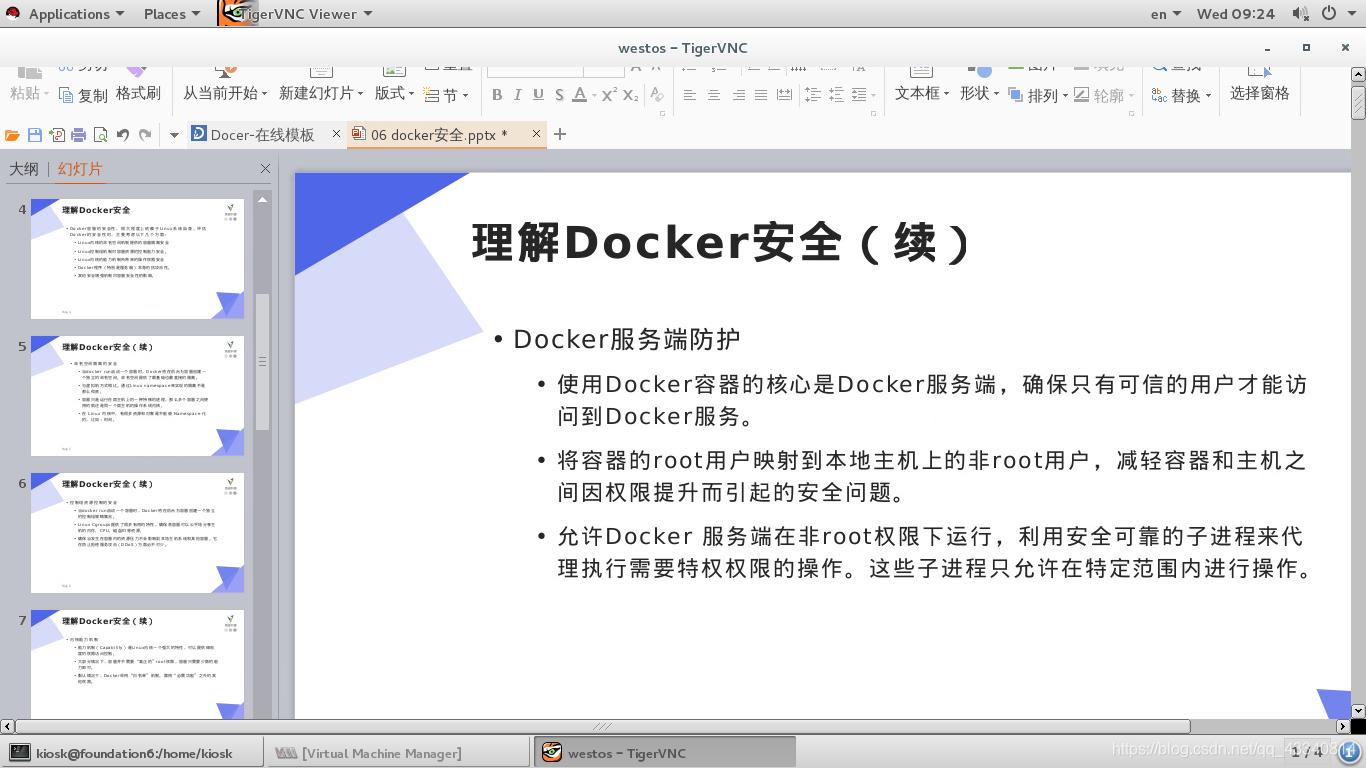Click the Paste (粘贴) button
This screenshot has width=1366, height=768.
(x=28, y=93)
